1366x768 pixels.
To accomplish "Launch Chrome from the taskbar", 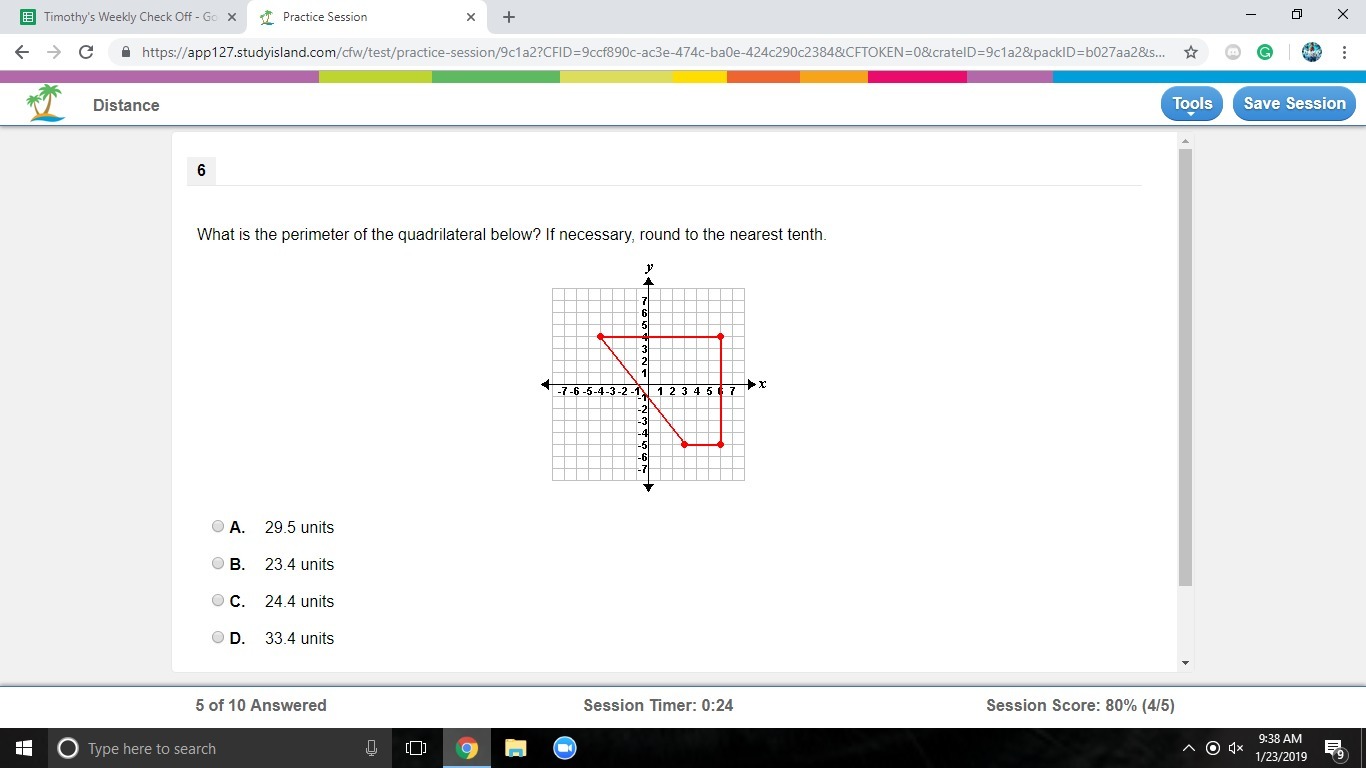I will pos(467,748).
